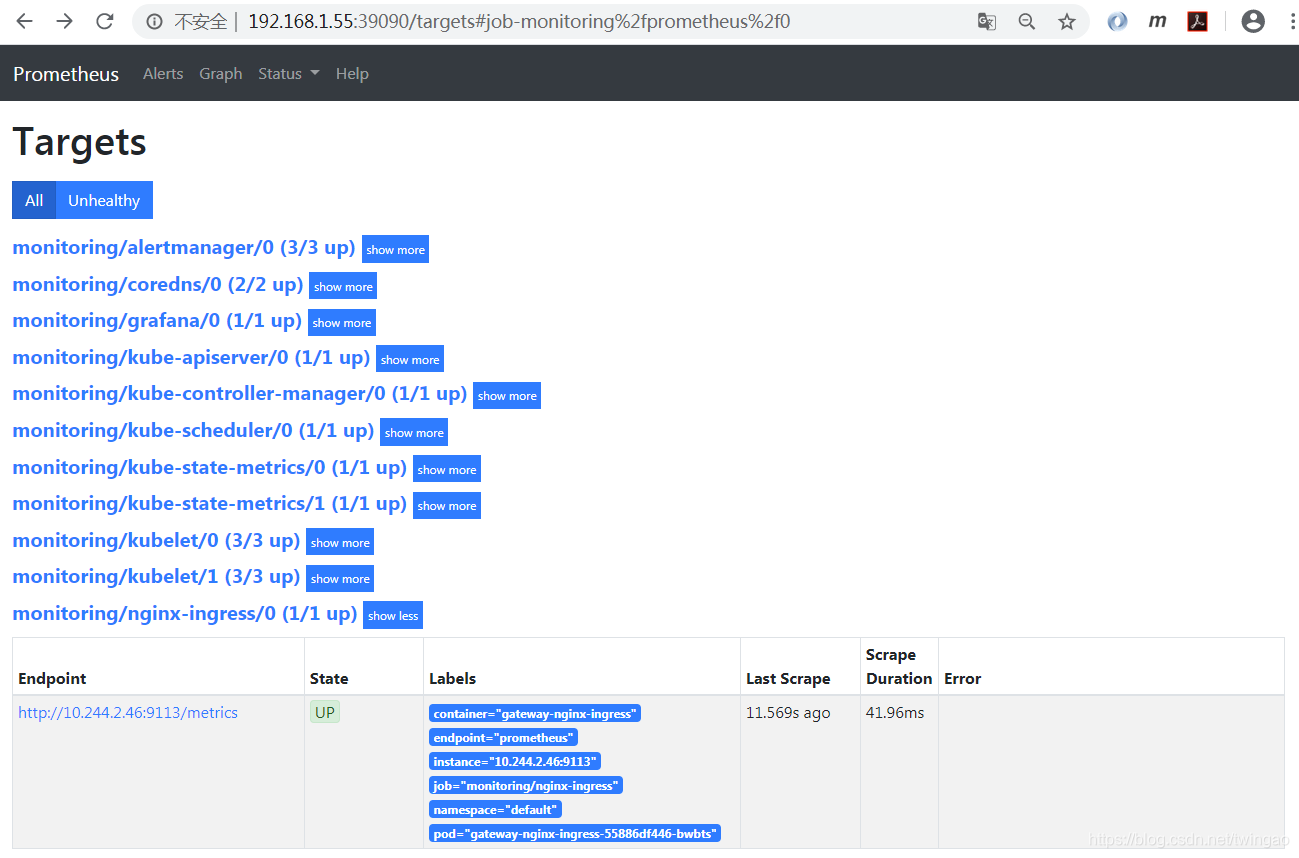The width and height of the screenshot is (1299, 858).
Task: Expand monitoring/kube-state-metrics/1 with show more
Action: [447, 506]
